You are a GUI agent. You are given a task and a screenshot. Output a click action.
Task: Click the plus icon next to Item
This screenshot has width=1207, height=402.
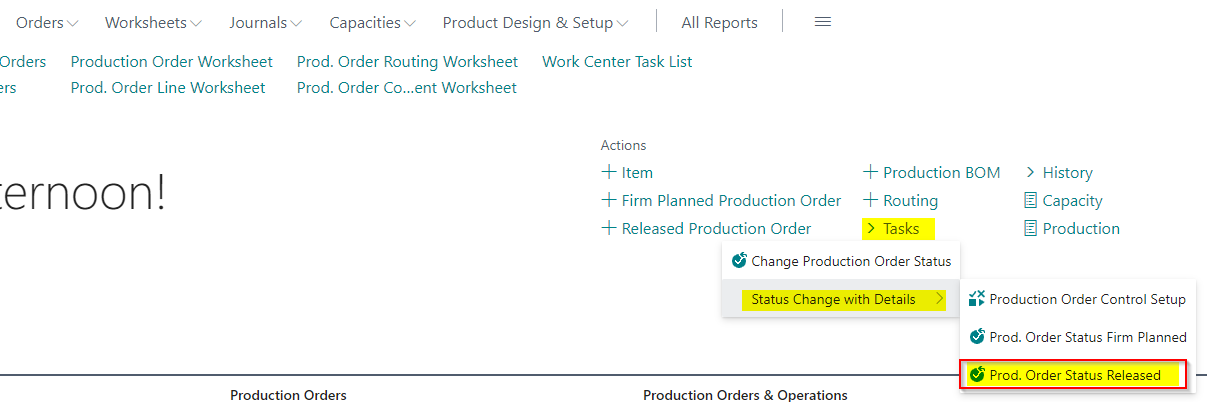pos(608,172)
